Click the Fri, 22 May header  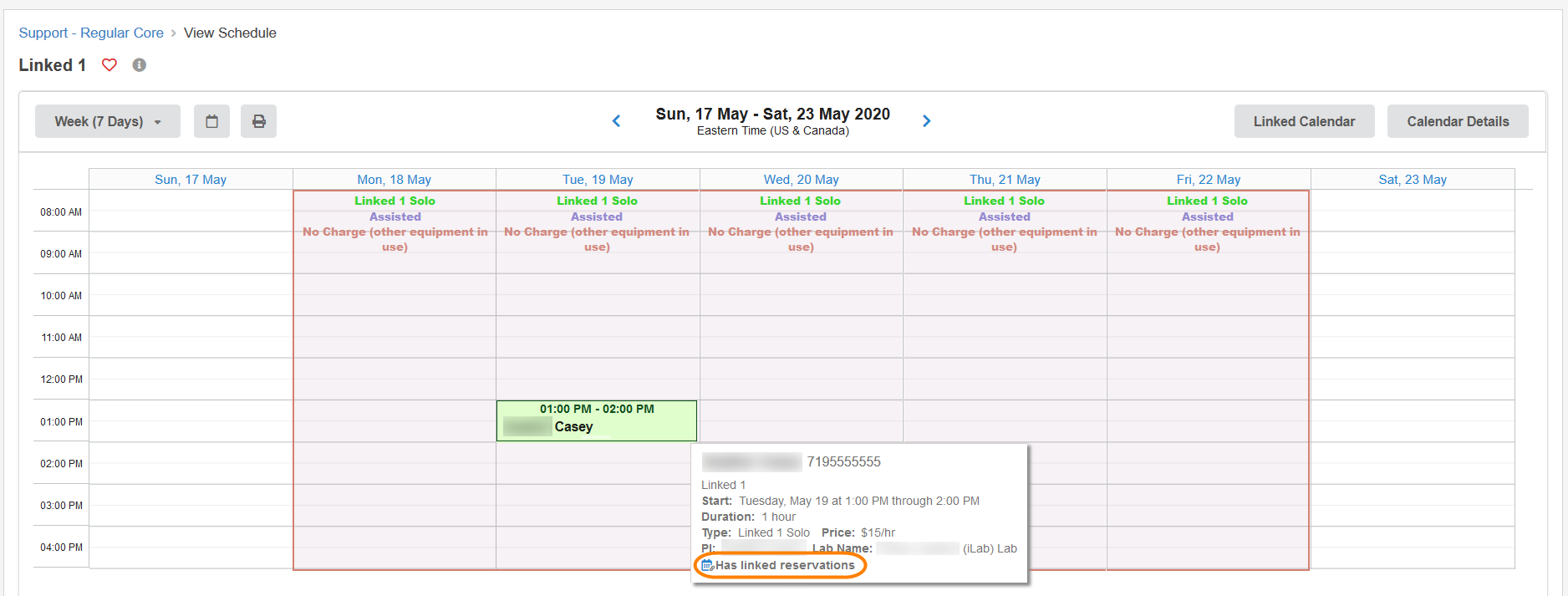pyautogui.click(x=1208, y=180)
